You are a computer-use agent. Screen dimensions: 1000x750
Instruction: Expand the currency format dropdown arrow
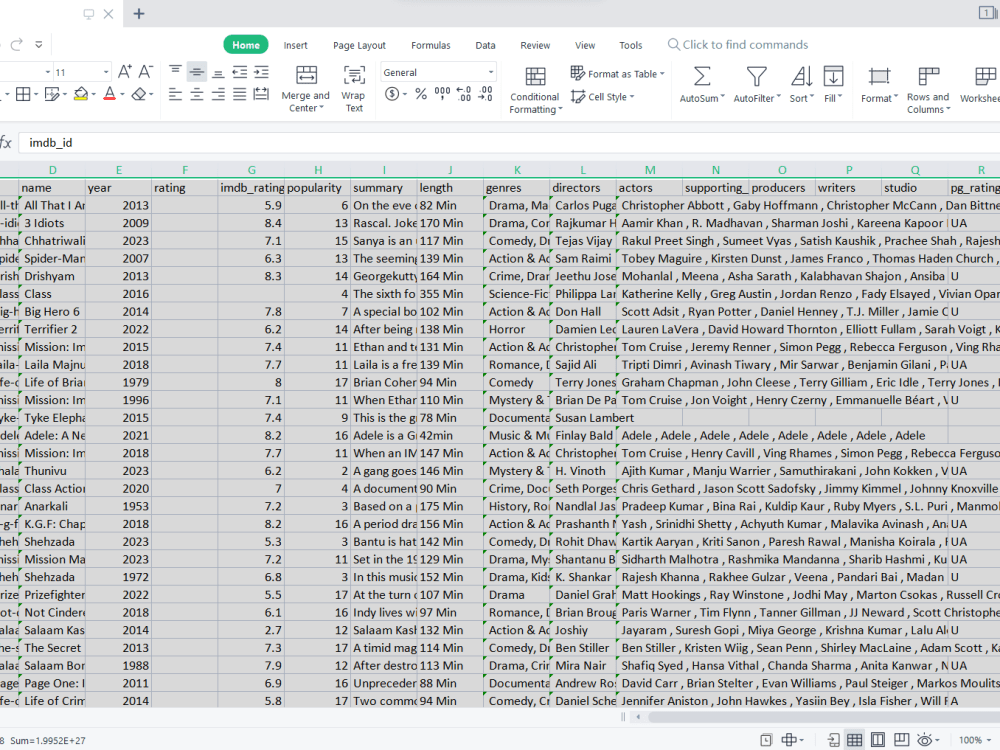pos(404,94)
